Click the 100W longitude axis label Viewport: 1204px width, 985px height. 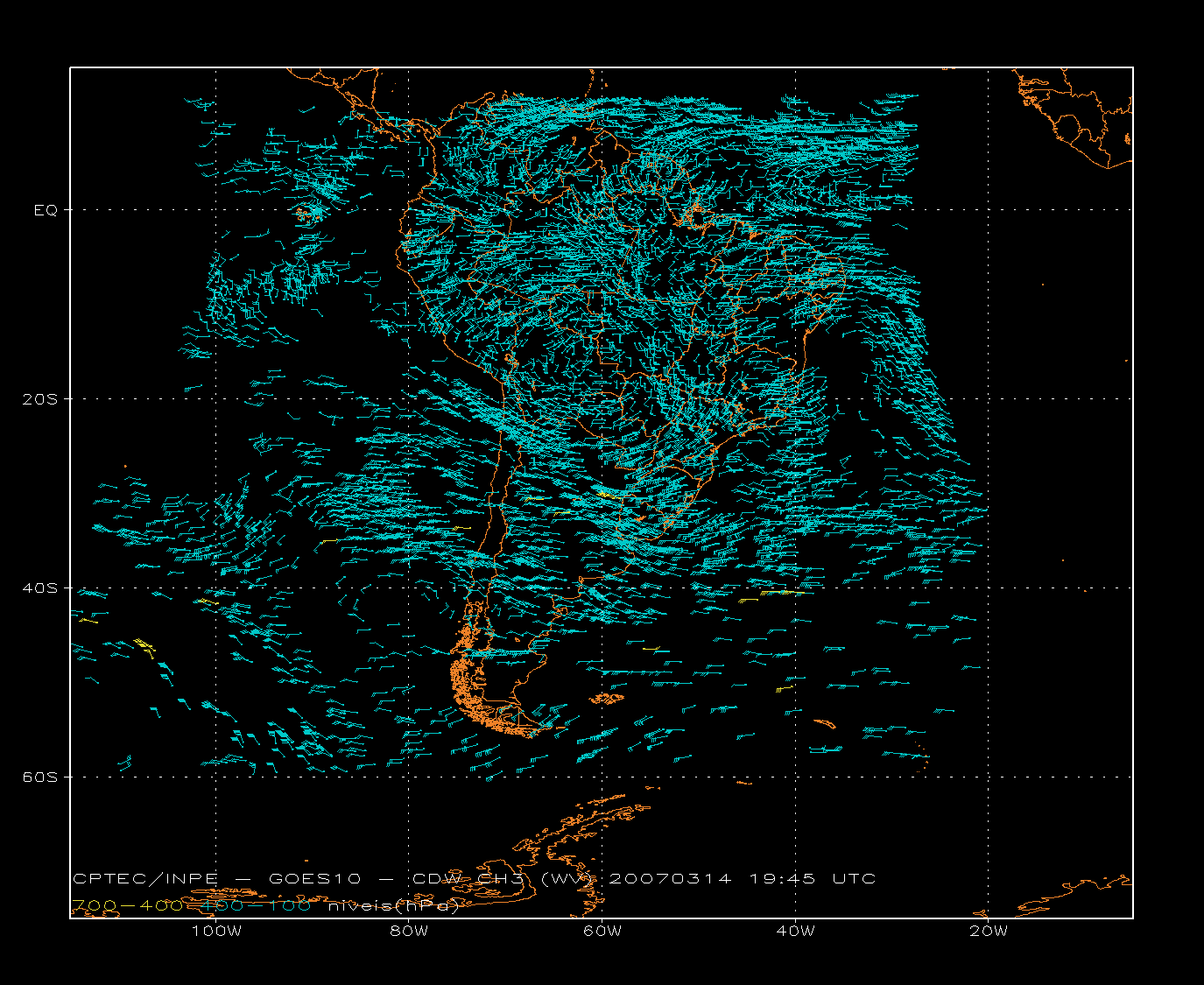tap(216, 931)
